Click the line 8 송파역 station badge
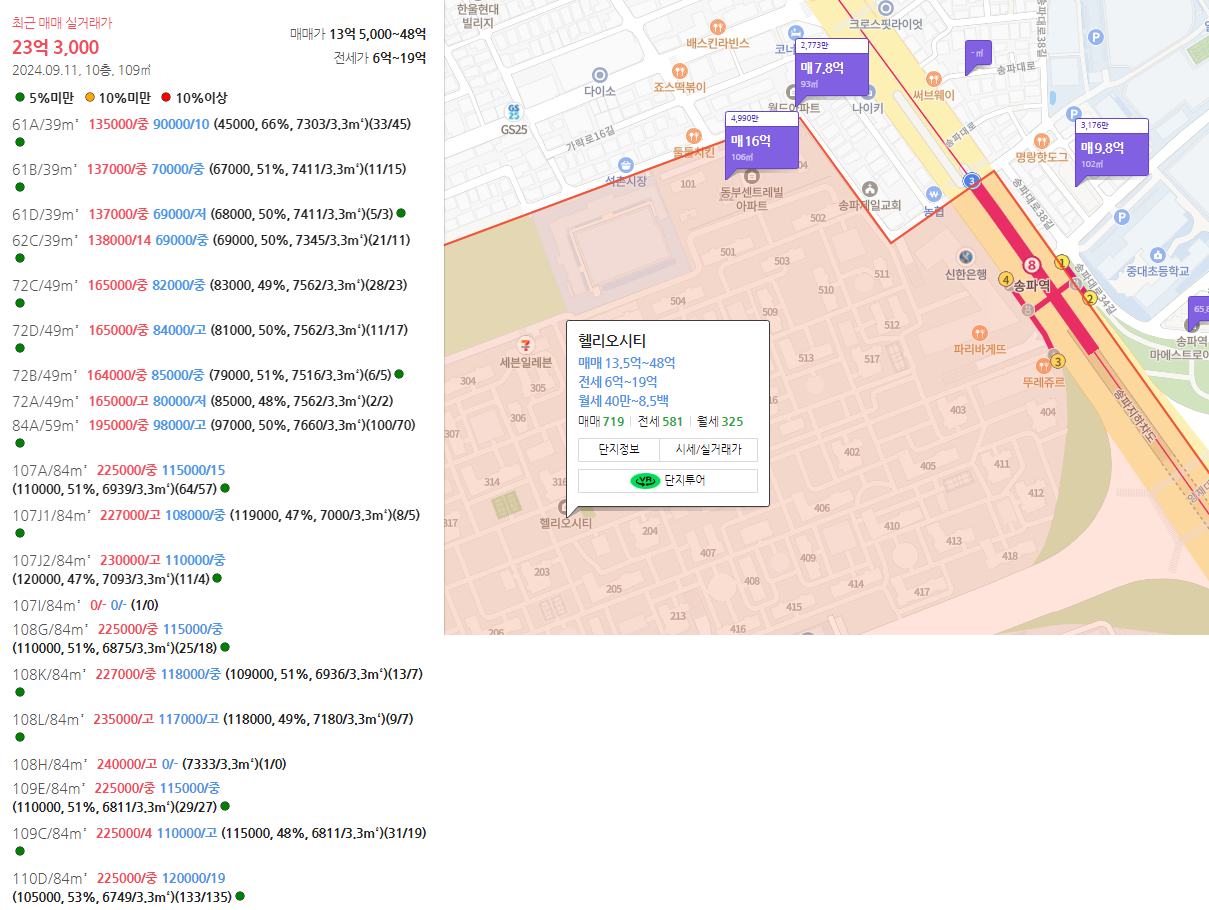This screenshot has height=910, width=1209. 1033,265
